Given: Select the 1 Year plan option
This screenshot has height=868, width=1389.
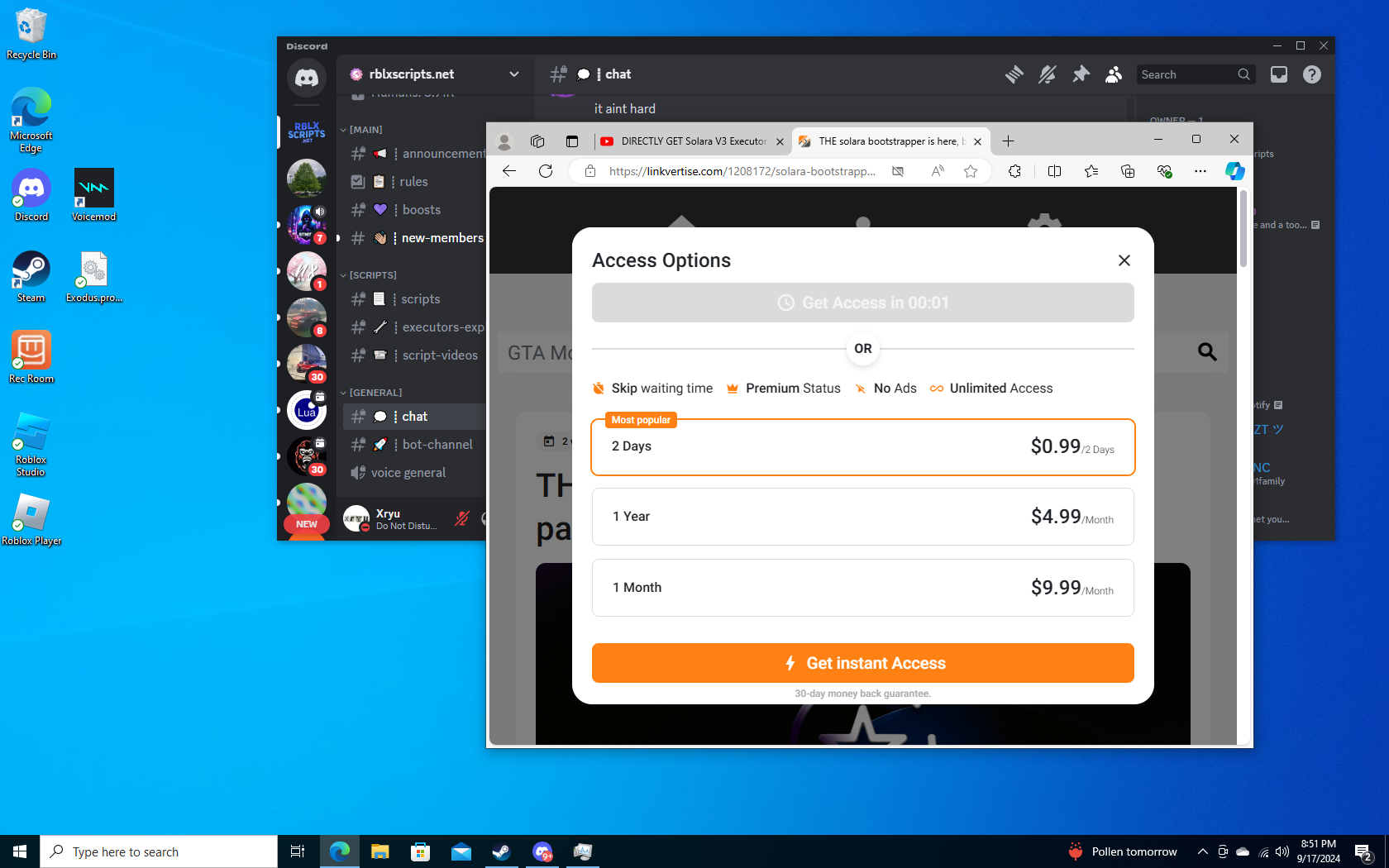Looking at the screenshot, I should pyautogui.click(x=863, y=517).
